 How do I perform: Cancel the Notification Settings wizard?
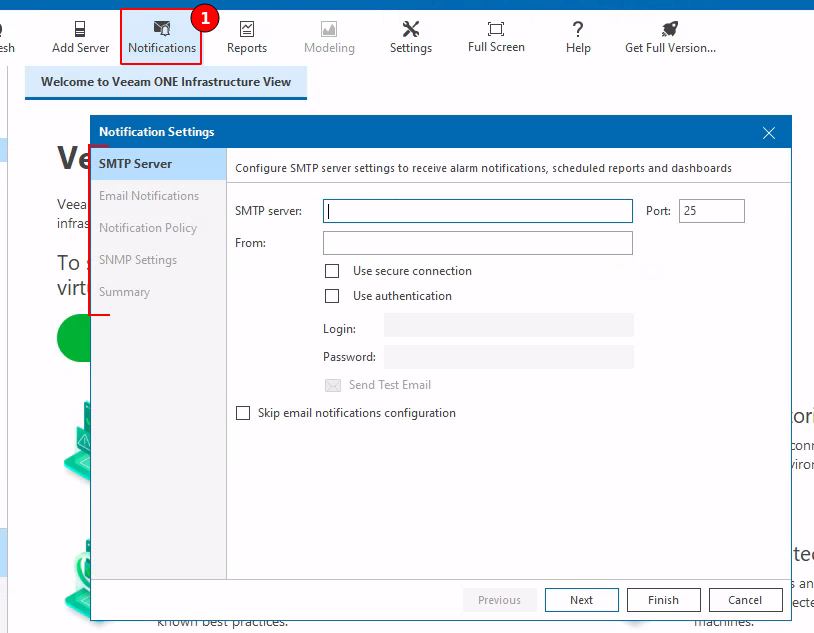(x=745, y=600)
